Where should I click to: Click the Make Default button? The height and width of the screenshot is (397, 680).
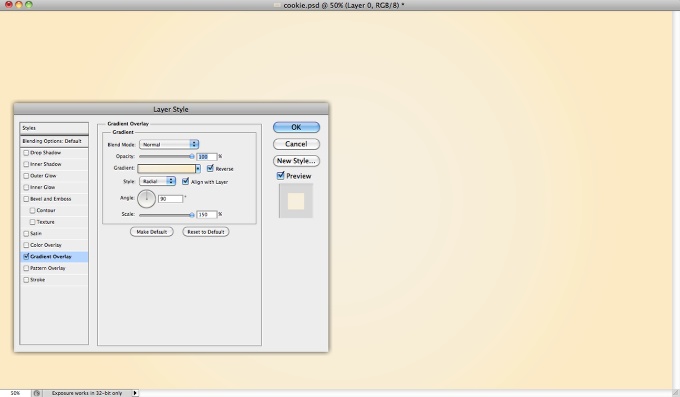pyautogui.click(x=152, y=232)
